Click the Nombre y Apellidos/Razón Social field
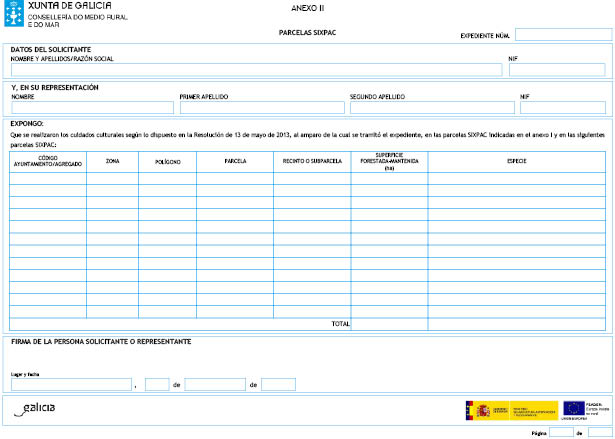The height and width of the screenshot is (439, 615). pyautogui.click(x=256, y=70)
